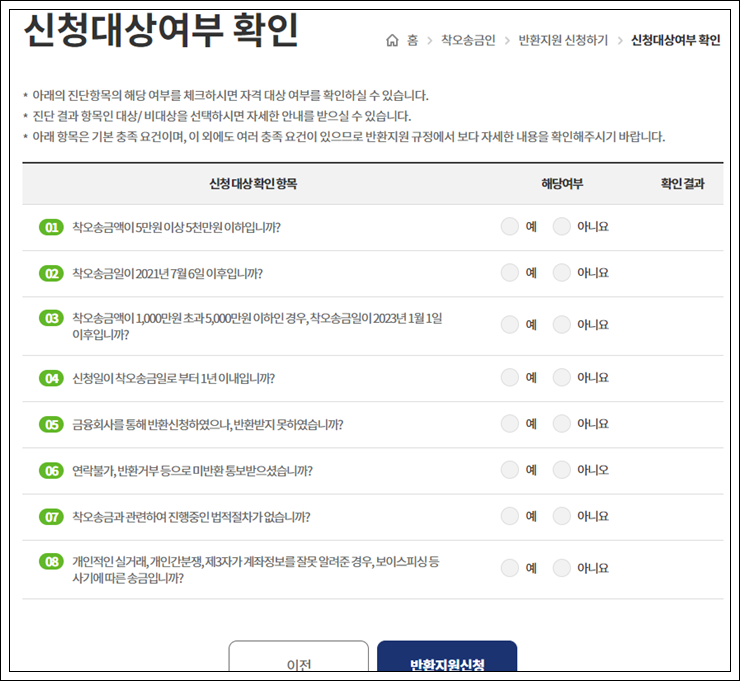The height and width of the screenshot is (681, 740).
Task: Choose 예 for question 08 보이스피싱
Action: pos(510,568)
